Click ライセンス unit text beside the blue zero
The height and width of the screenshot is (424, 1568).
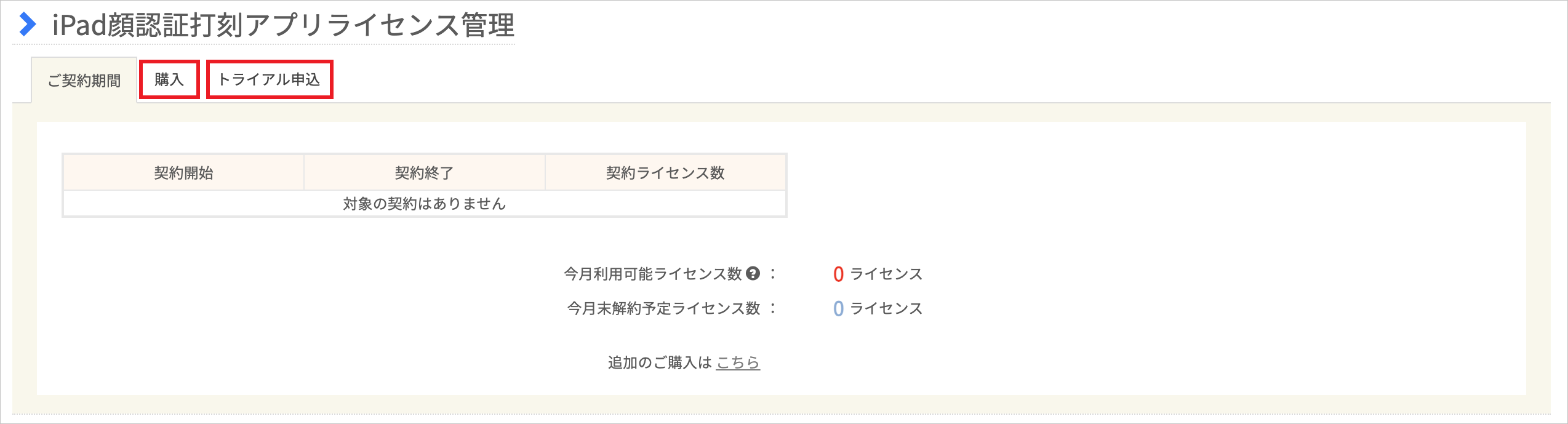point(886,308)
